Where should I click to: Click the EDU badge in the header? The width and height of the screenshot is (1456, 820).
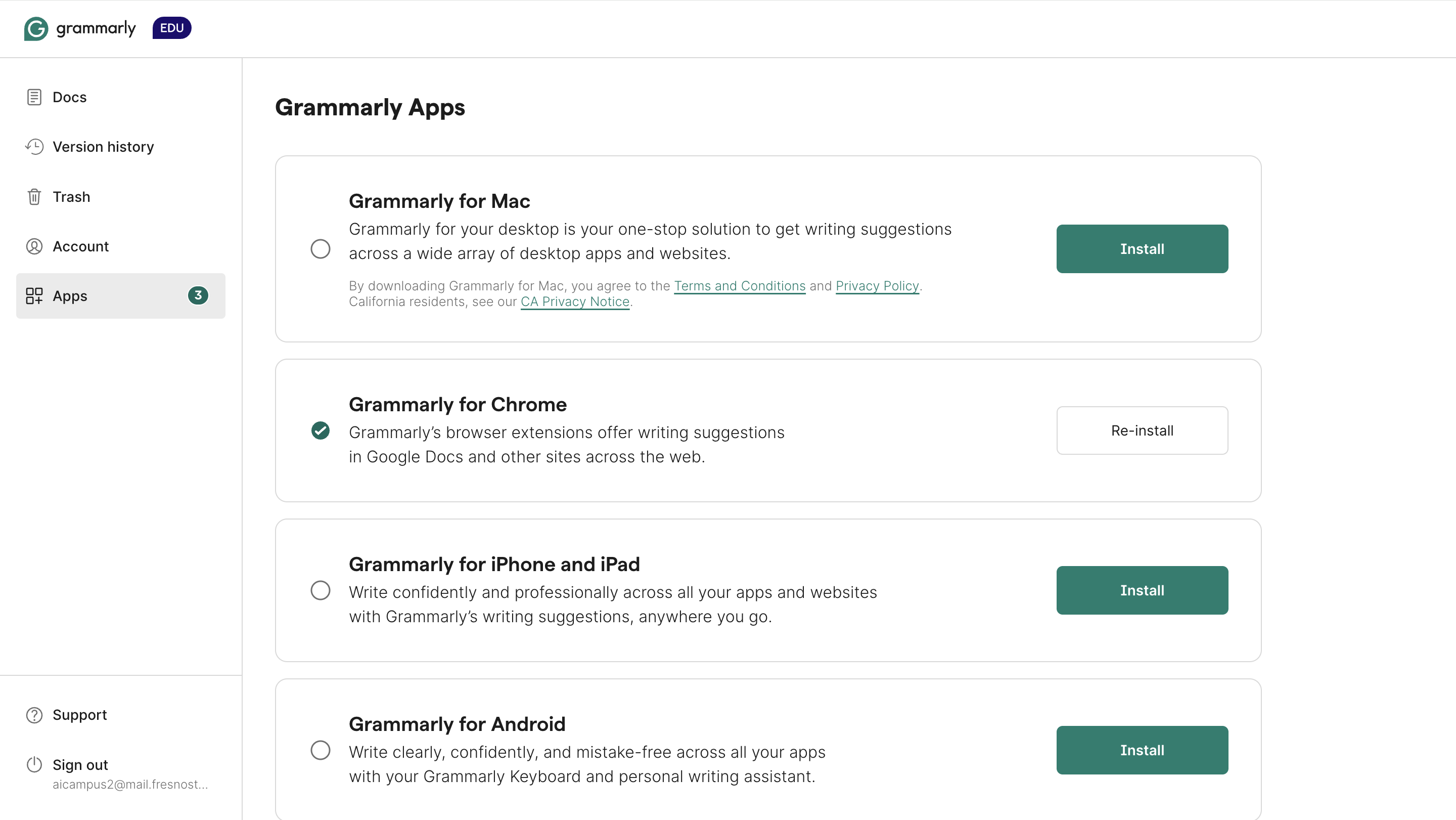pyautogui.click(x=171, y=28)
